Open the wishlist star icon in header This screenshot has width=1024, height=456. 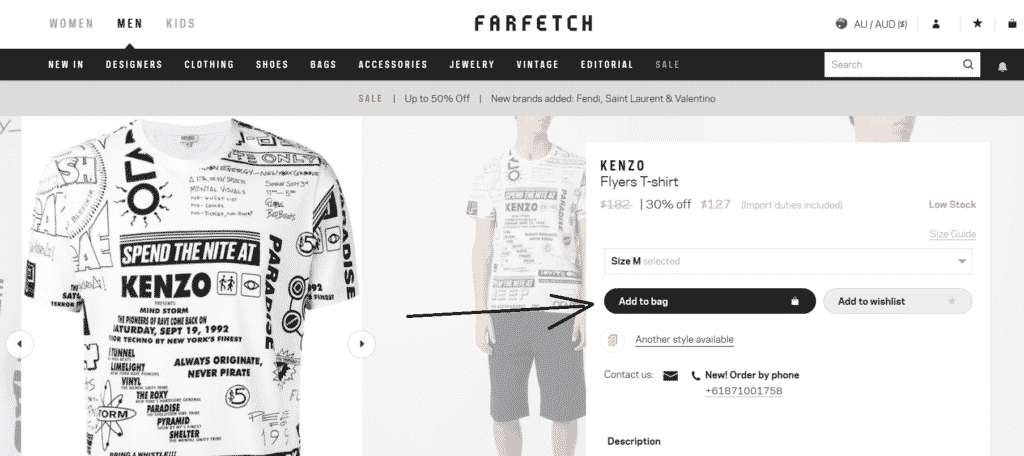(977, 24)
